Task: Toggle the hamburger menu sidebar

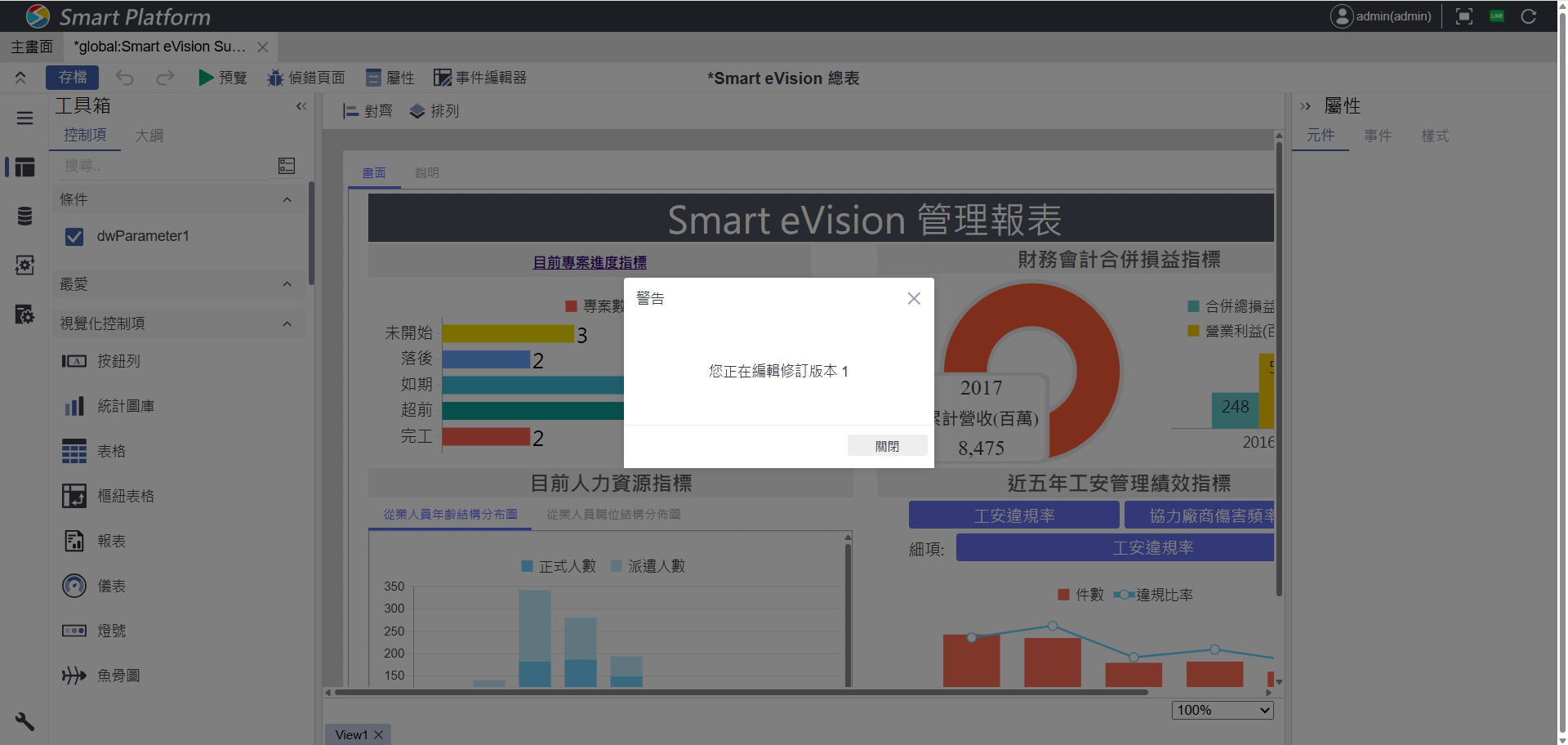Action: click(24, 118)
